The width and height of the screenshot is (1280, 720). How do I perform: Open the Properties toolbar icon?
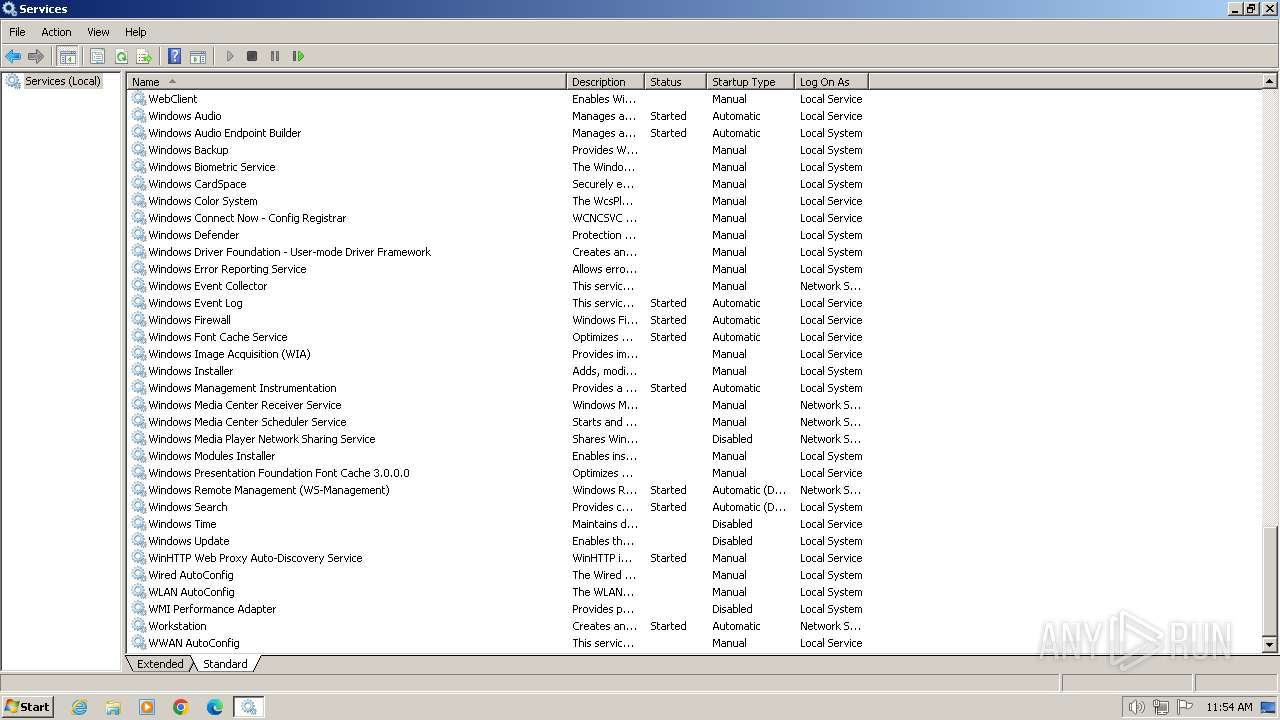97,56
